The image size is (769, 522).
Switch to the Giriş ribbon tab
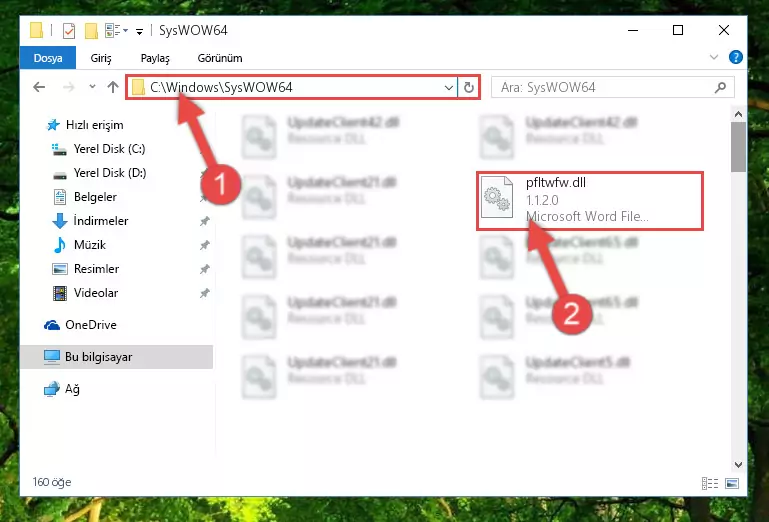(x=101, y=58)
